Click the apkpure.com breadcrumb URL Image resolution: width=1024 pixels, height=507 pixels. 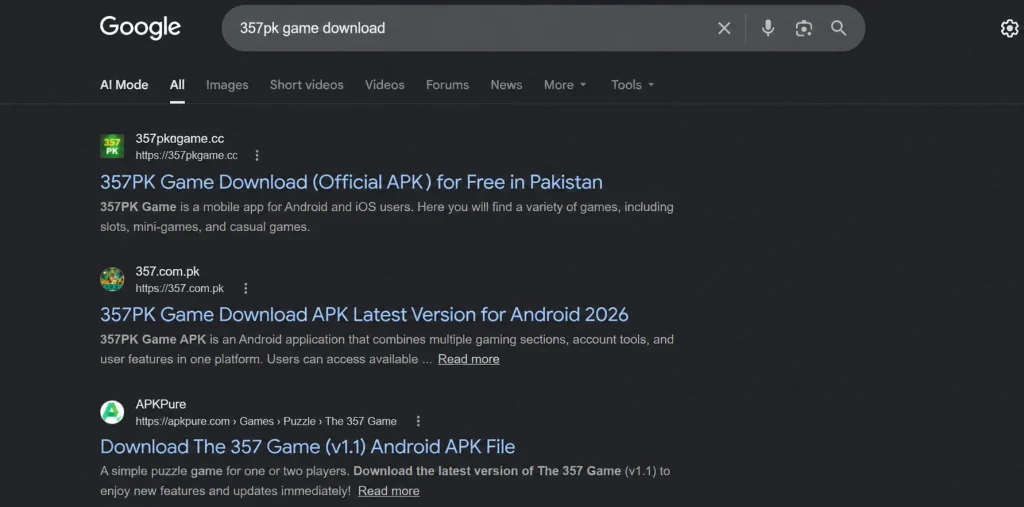[x=266, y=421]
